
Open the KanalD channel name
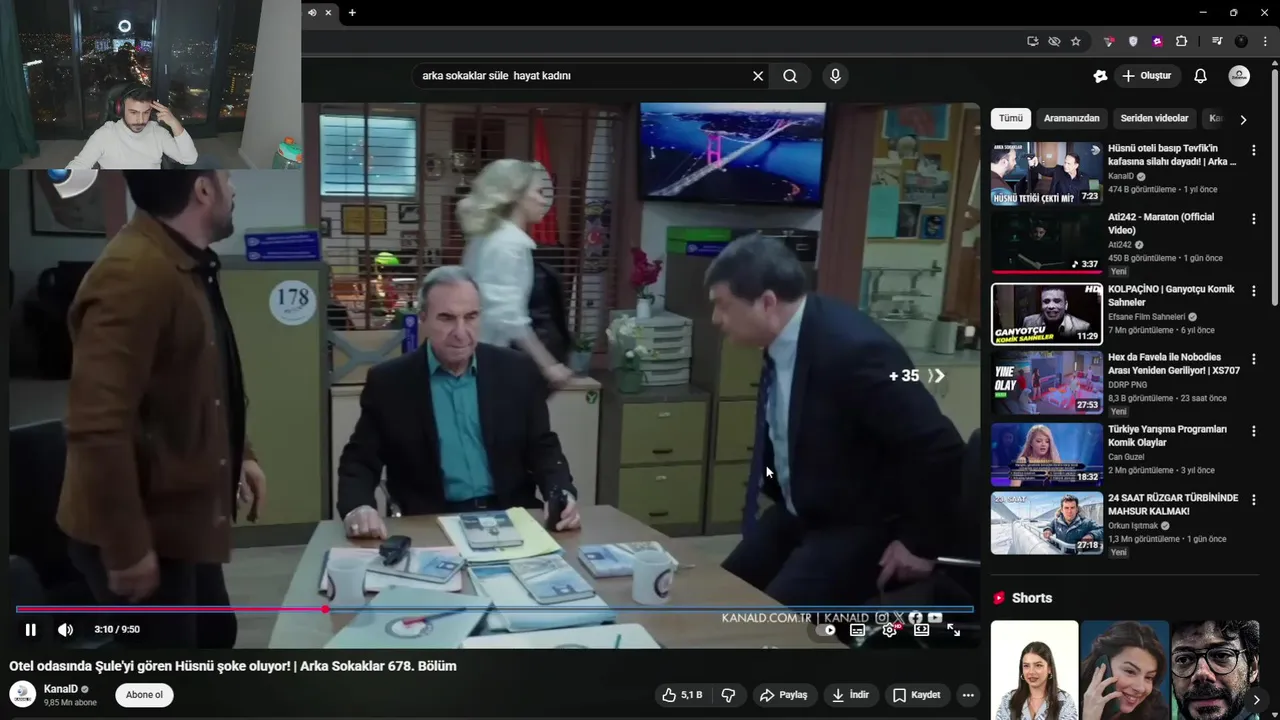click(x=61, y=689)
